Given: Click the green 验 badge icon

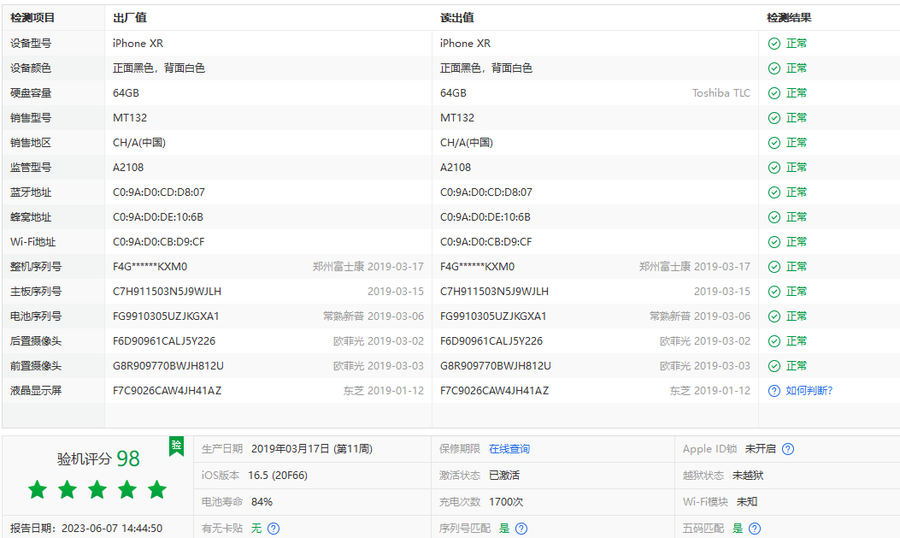Looking at the screenshot, I should (x=176, y=446).
